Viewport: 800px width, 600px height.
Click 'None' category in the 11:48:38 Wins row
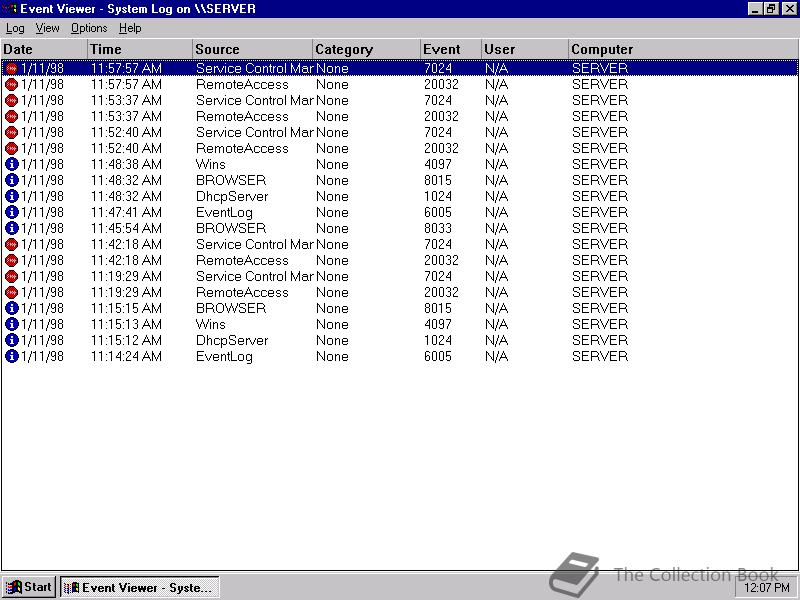tap(332, 164)
